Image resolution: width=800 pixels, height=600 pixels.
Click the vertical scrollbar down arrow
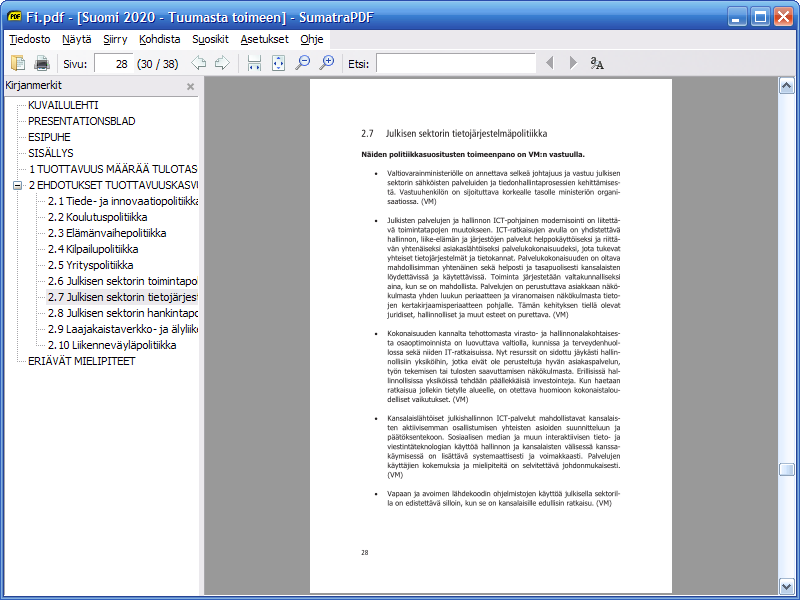[x=786, y=586]
